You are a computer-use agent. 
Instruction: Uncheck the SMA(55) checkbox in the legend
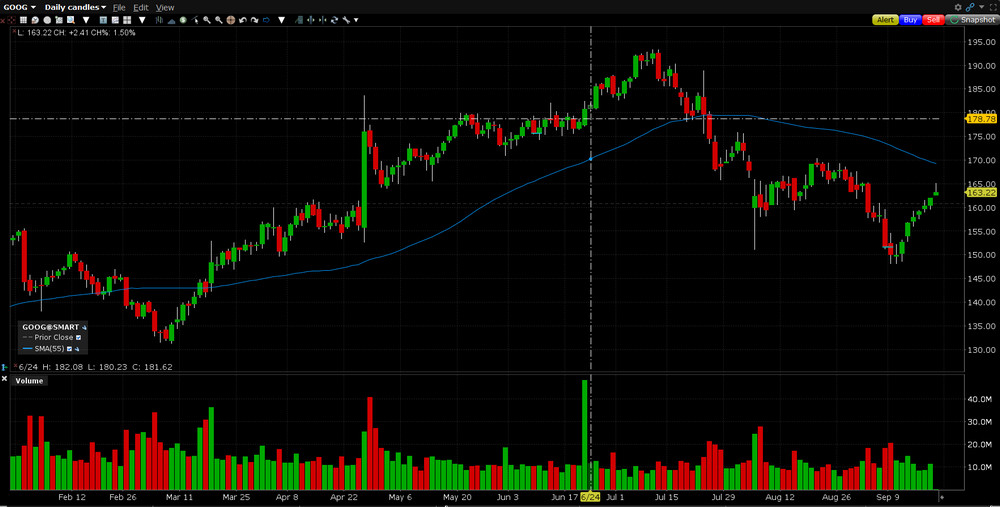[x=69, y=349]
